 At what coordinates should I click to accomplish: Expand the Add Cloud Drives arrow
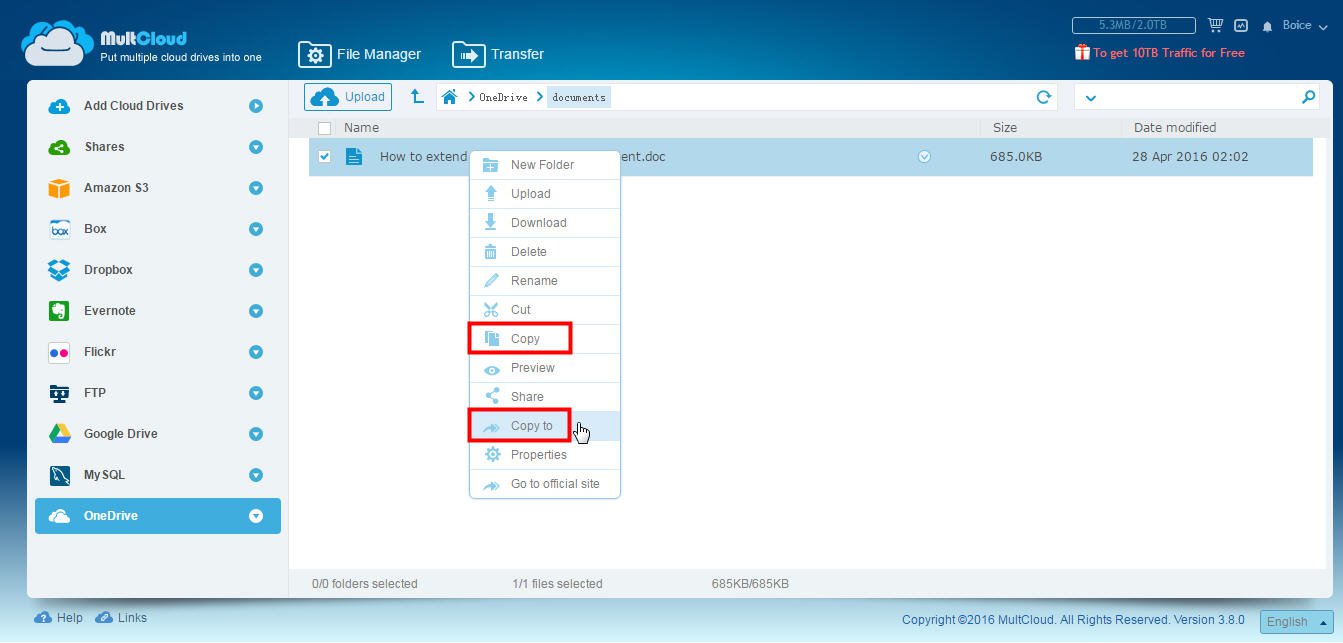[256, 106]
